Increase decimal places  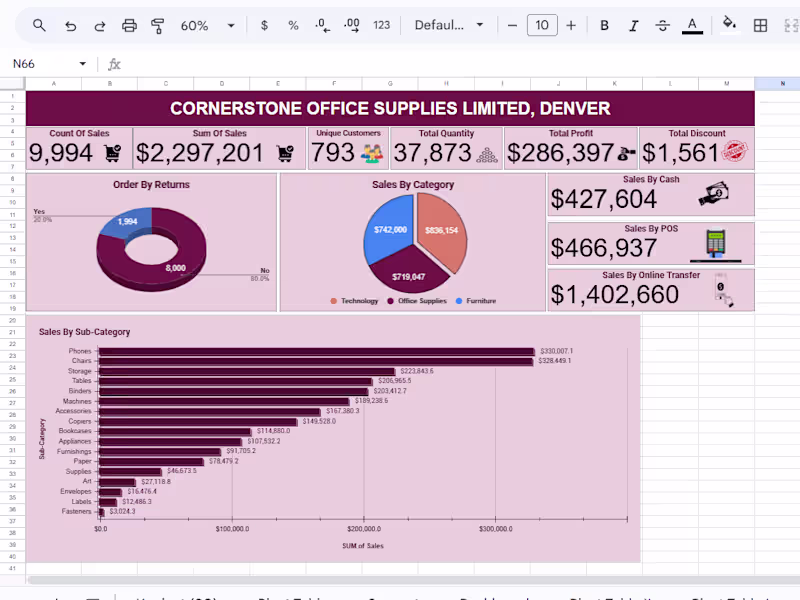(352, 25)
